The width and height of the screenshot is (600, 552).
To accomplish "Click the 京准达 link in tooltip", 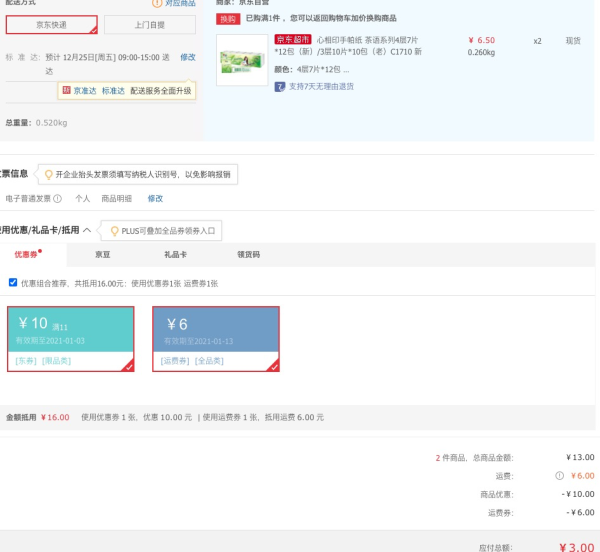I will [85, 91].
